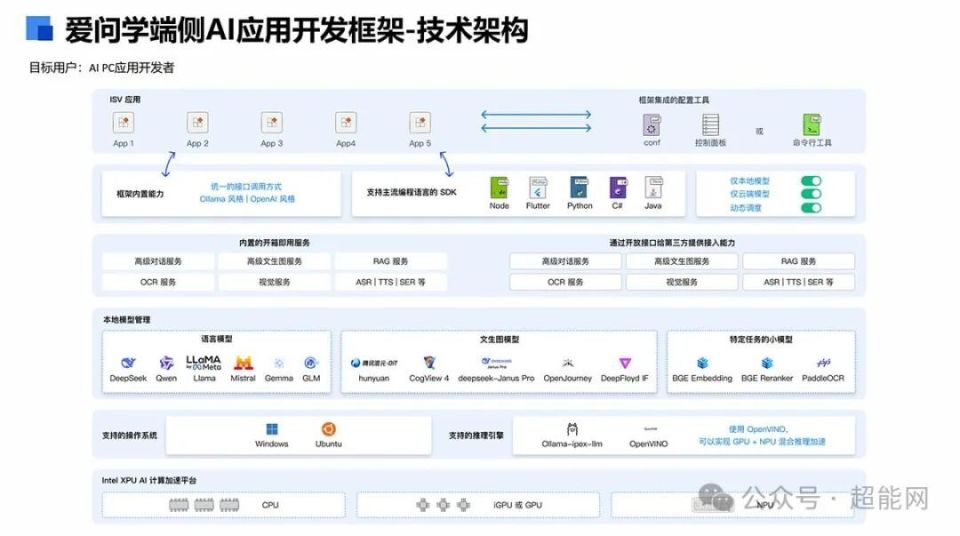Click 高级文生图服务 under 内置的开箱即用服务
The height and width of the screenshot is (536, 960).
pos(274,262)
